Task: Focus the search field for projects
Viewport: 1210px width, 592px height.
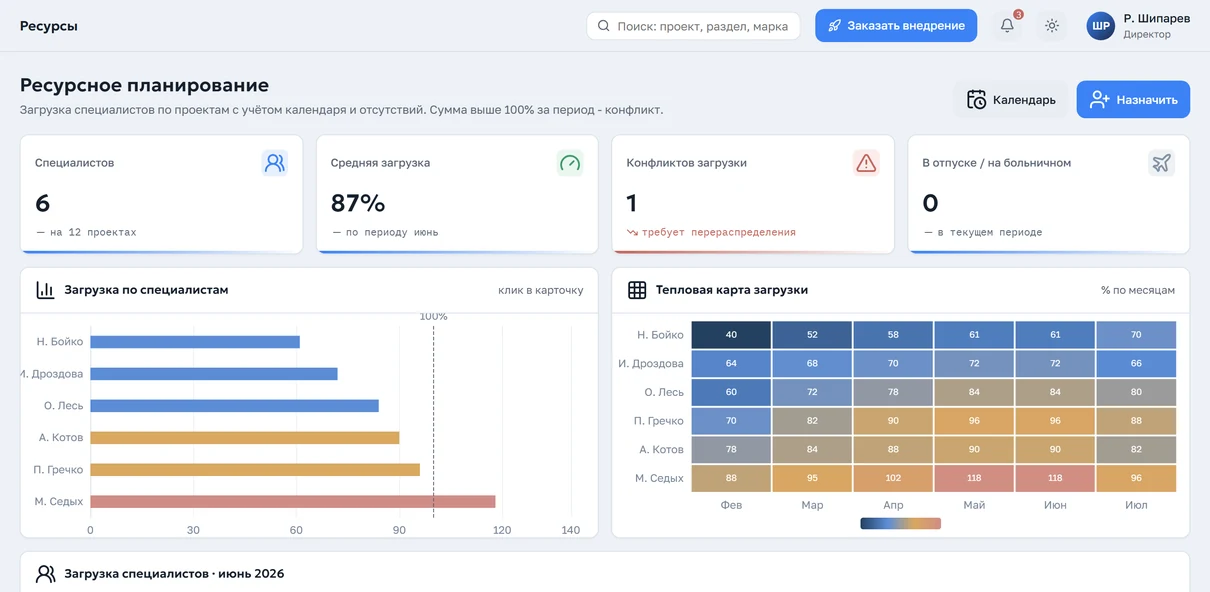Action: coord(693,26)
